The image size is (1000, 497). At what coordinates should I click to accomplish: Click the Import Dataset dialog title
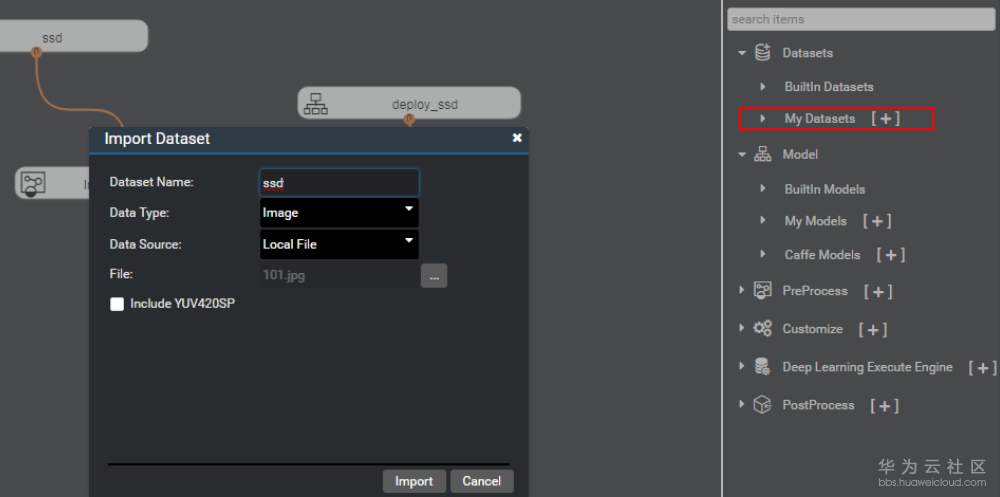click(x=157, y=138)
